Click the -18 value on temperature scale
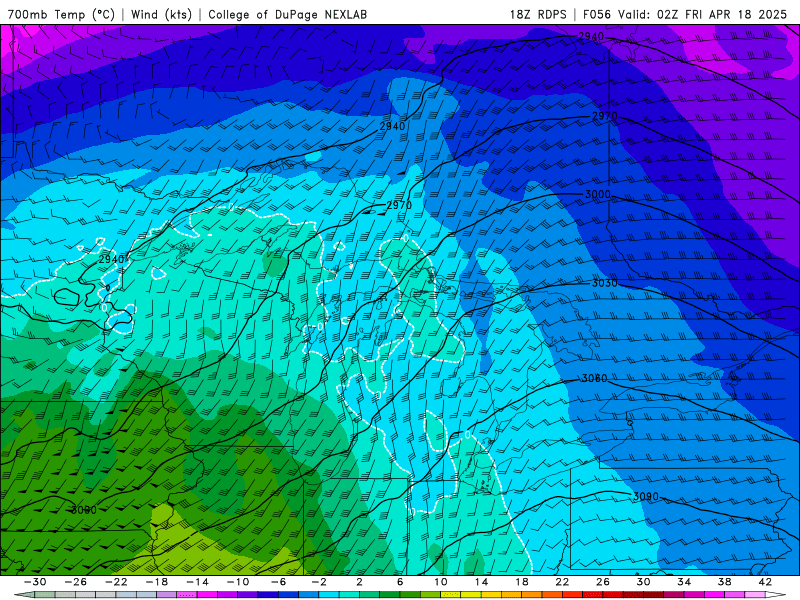 (157, 582)
